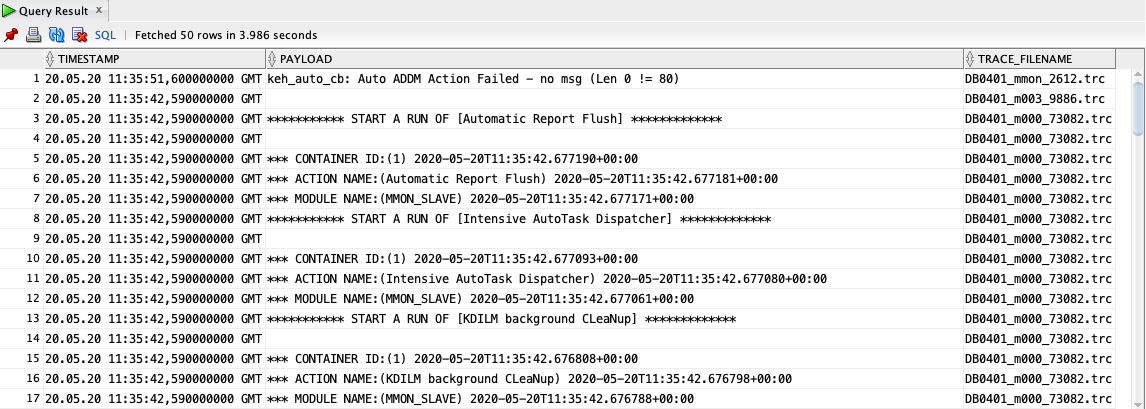This screenshot has height=409, width=1146.
Task: Click the sort icon beside TRACE_FILENAME header
Action: point(970,59)
